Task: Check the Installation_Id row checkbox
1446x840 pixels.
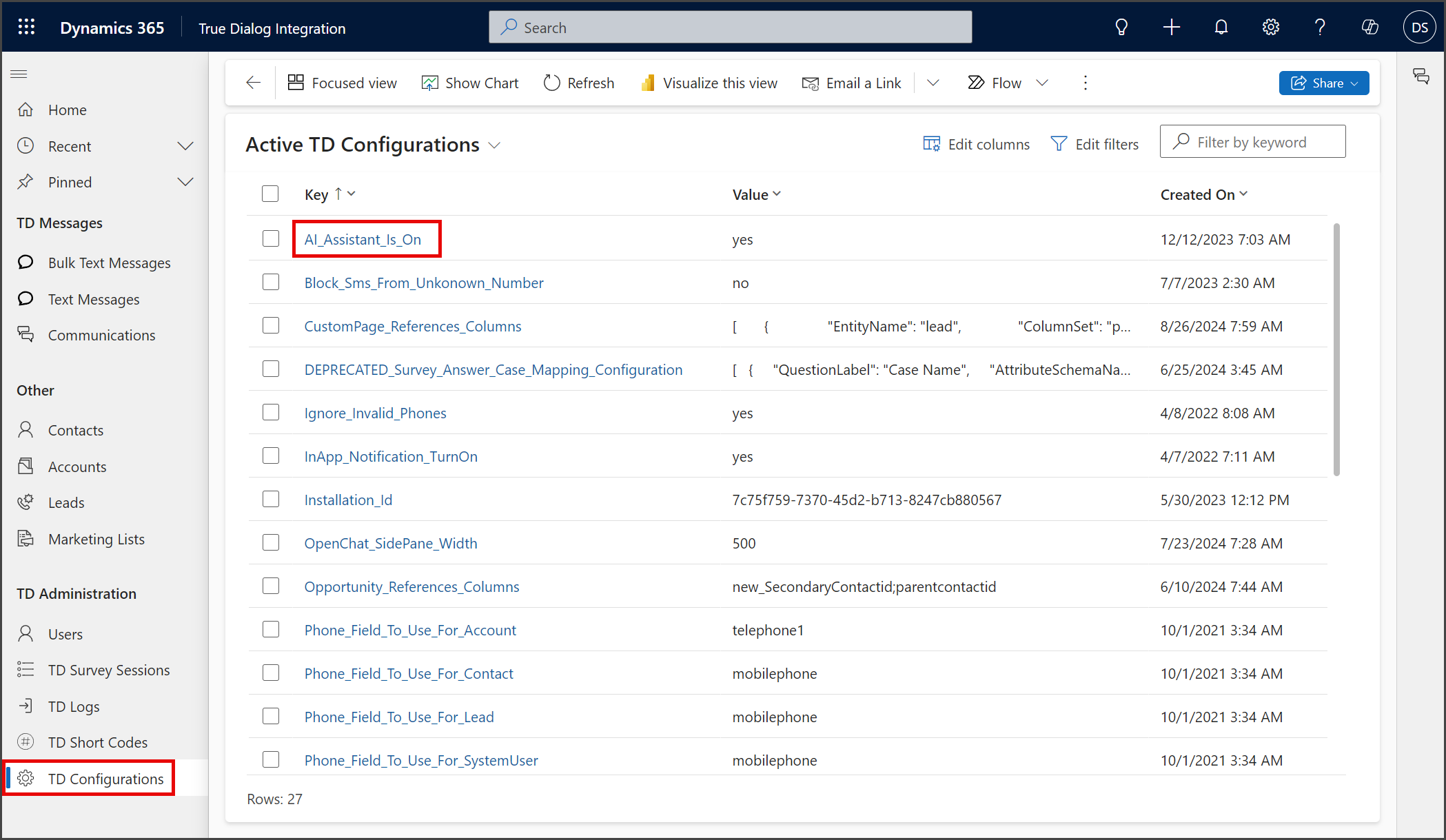Action: 271,499
